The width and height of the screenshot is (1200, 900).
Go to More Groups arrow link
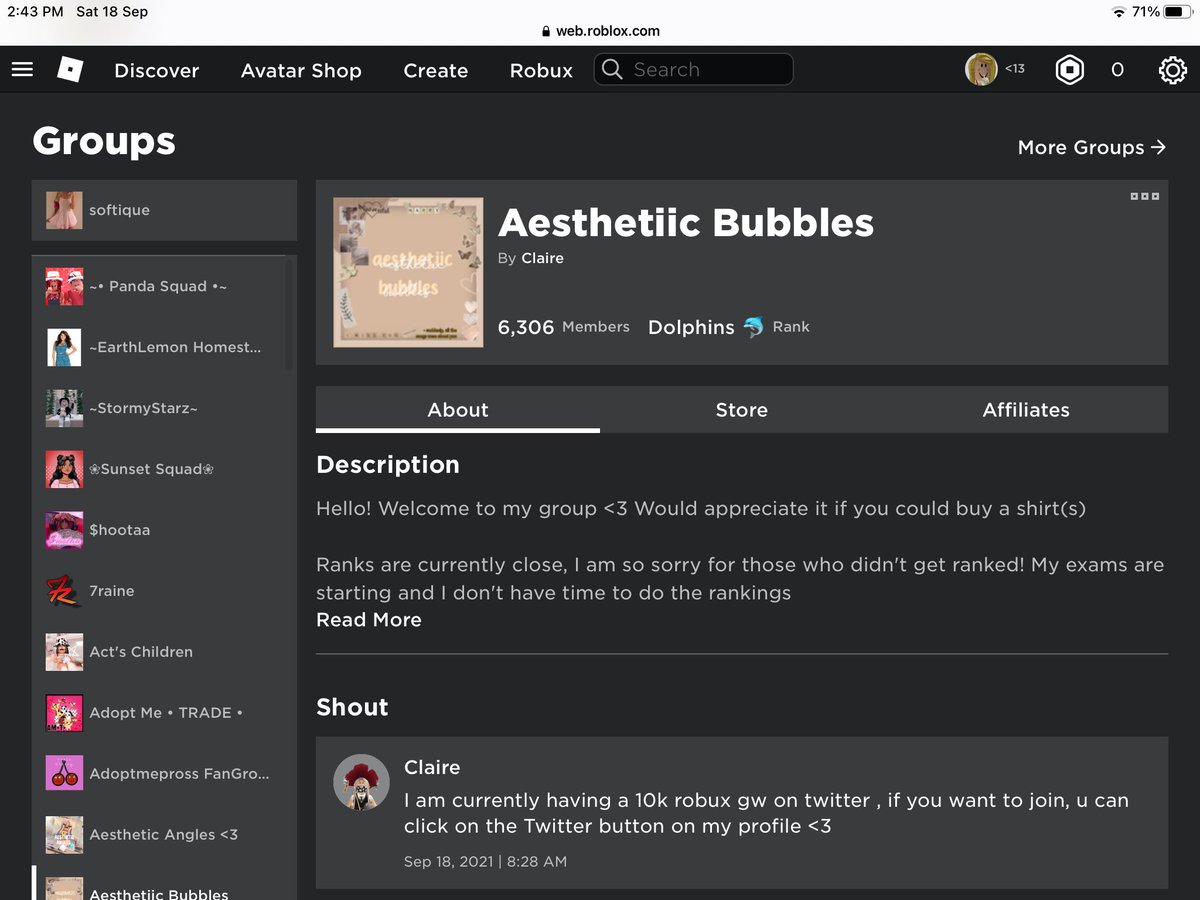click(x=1092, y=148)
